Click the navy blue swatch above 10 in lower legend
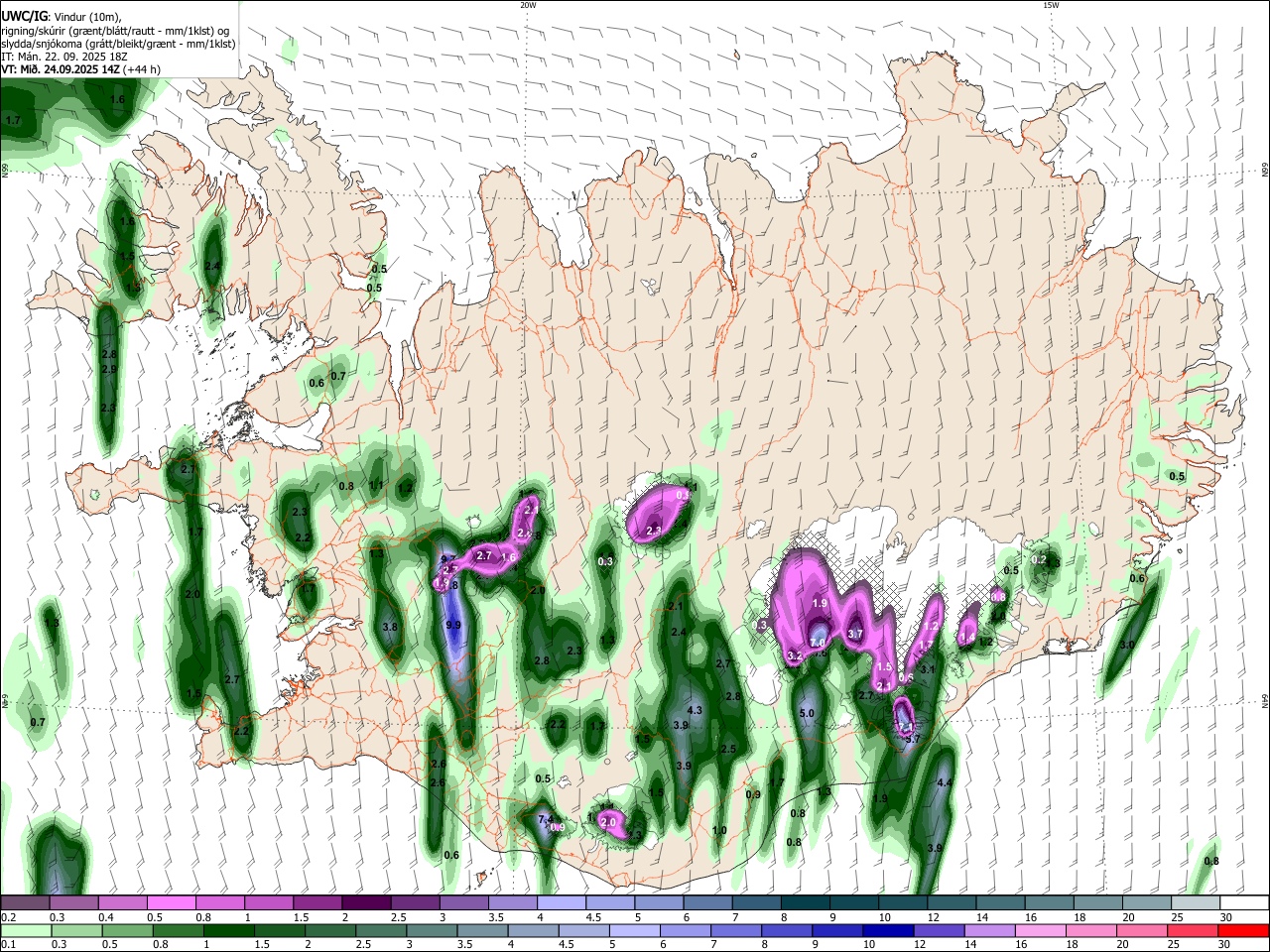1270x952 pixels. pyautogui.click(x=889, y=931)
